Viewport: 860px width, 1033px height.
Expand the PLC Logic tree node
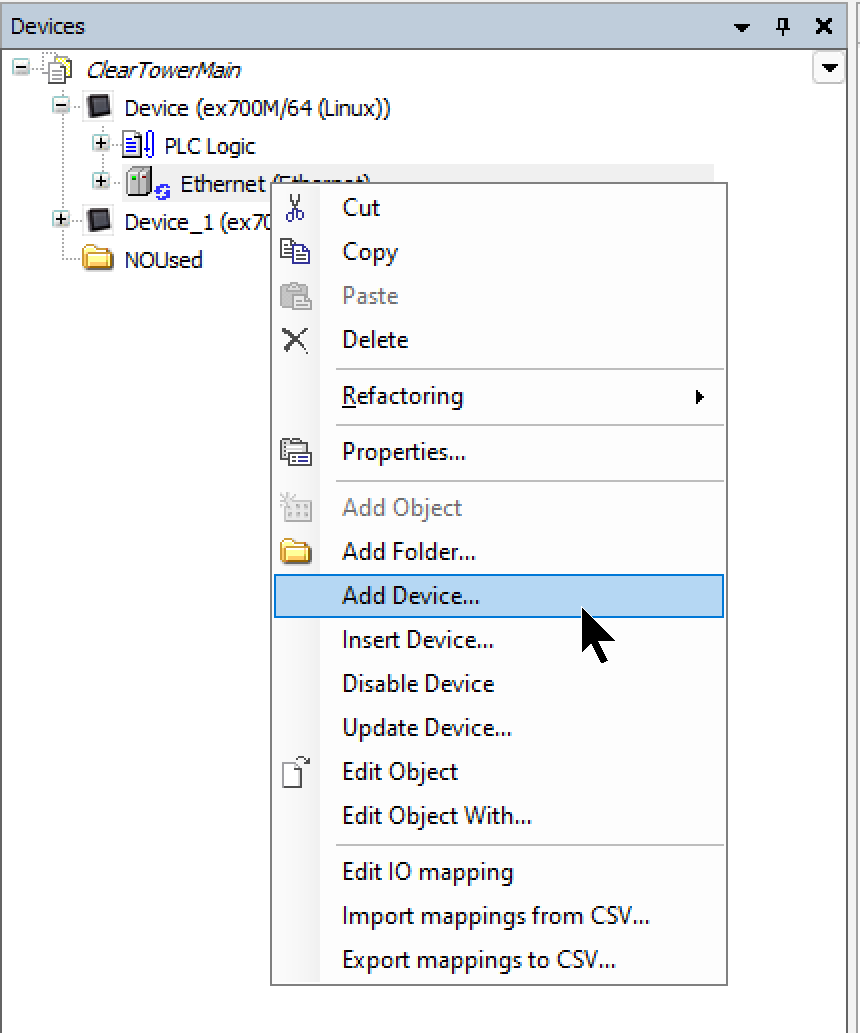tap(100, 144)
